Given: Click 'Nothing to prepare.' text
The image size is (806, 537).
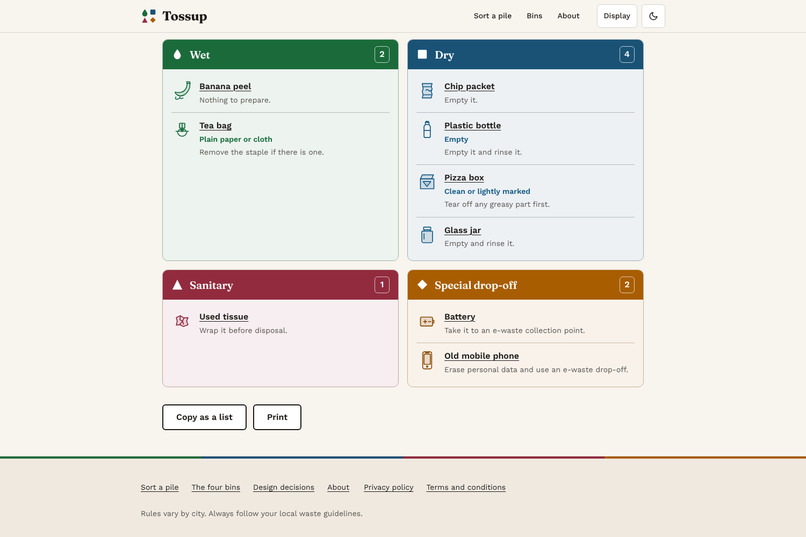Looking at the screenshot, I should (x=235, y=100).
